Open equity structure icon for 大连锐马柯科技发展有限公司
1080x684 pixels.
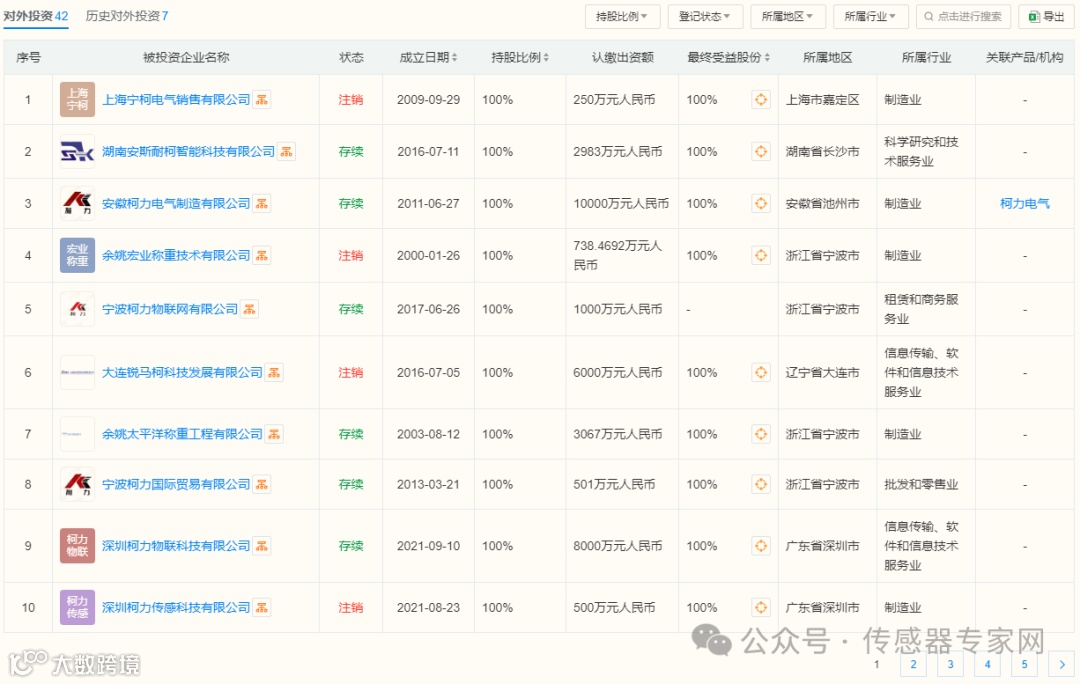pyautogui.click(x=274, y=373)
